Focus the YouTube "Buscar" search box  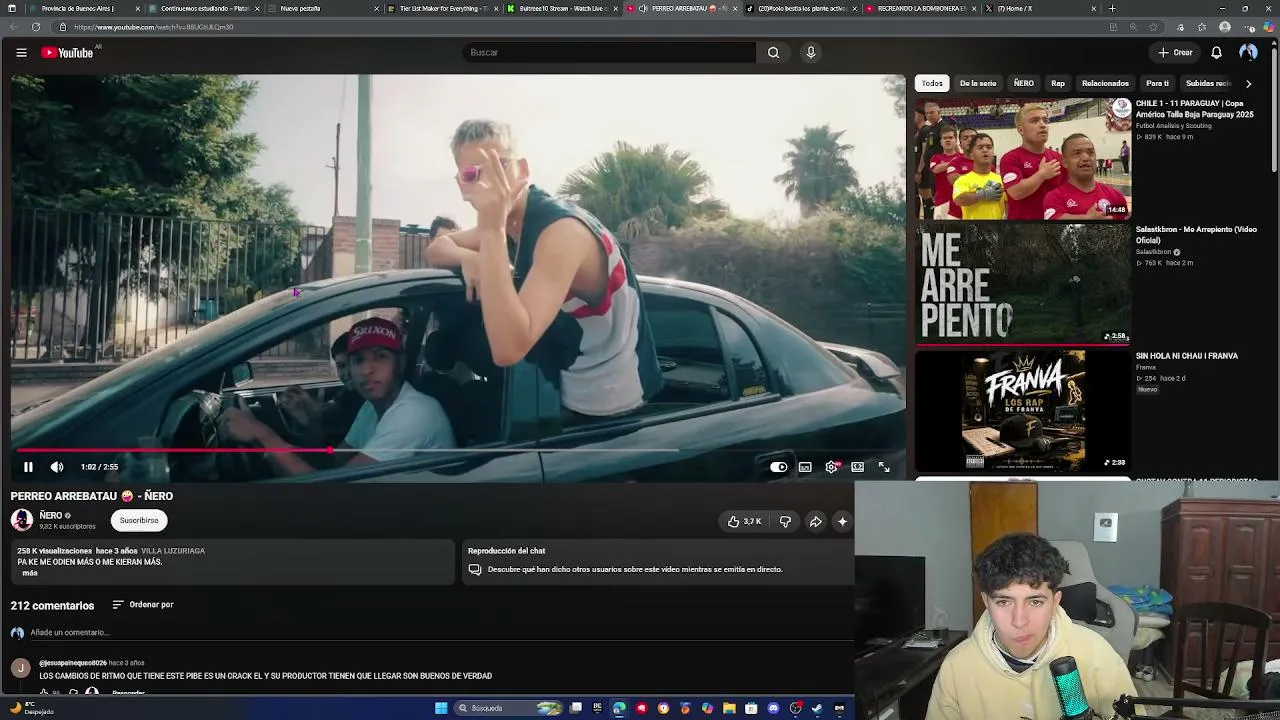[609, 52]
